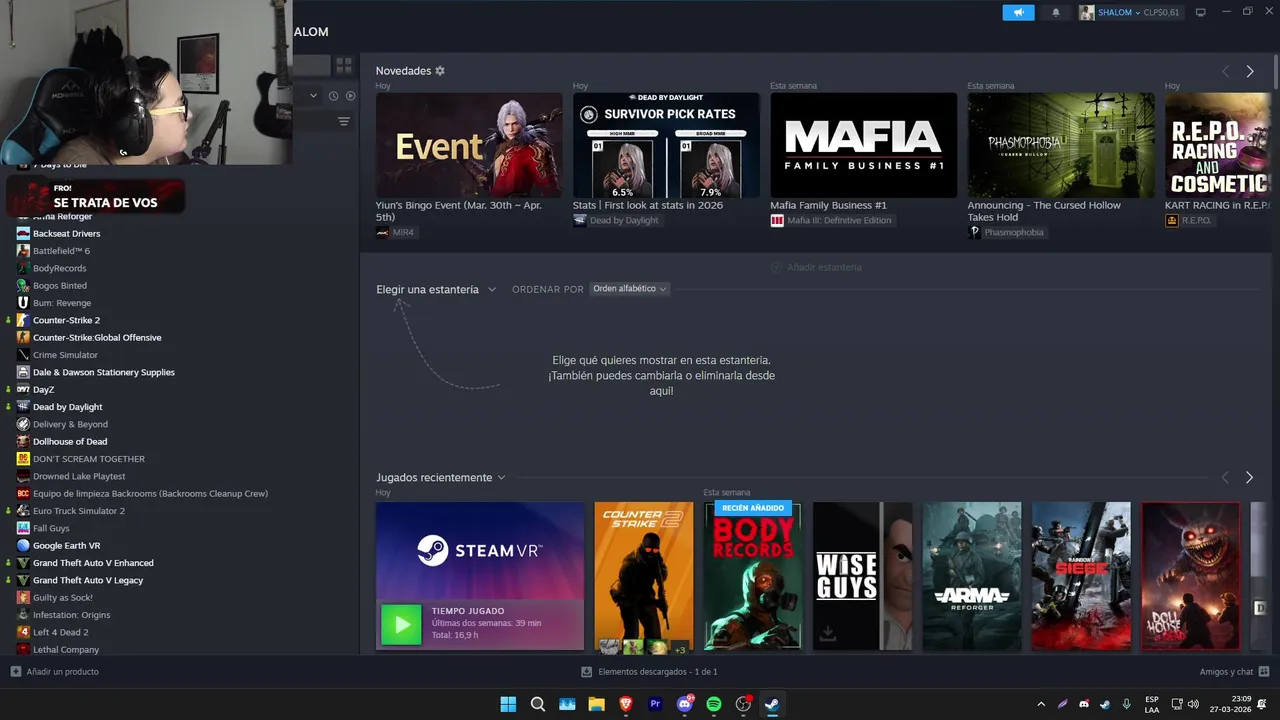Open Wise Guys recent game cover

tap(862, 577)
